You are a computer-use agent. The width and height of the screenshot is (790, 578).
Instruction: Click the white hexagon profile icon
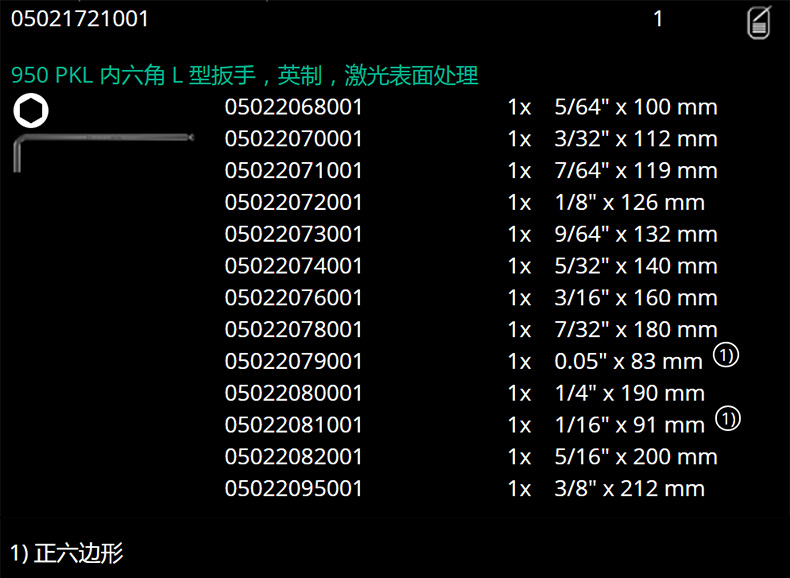tap(31, 111)
